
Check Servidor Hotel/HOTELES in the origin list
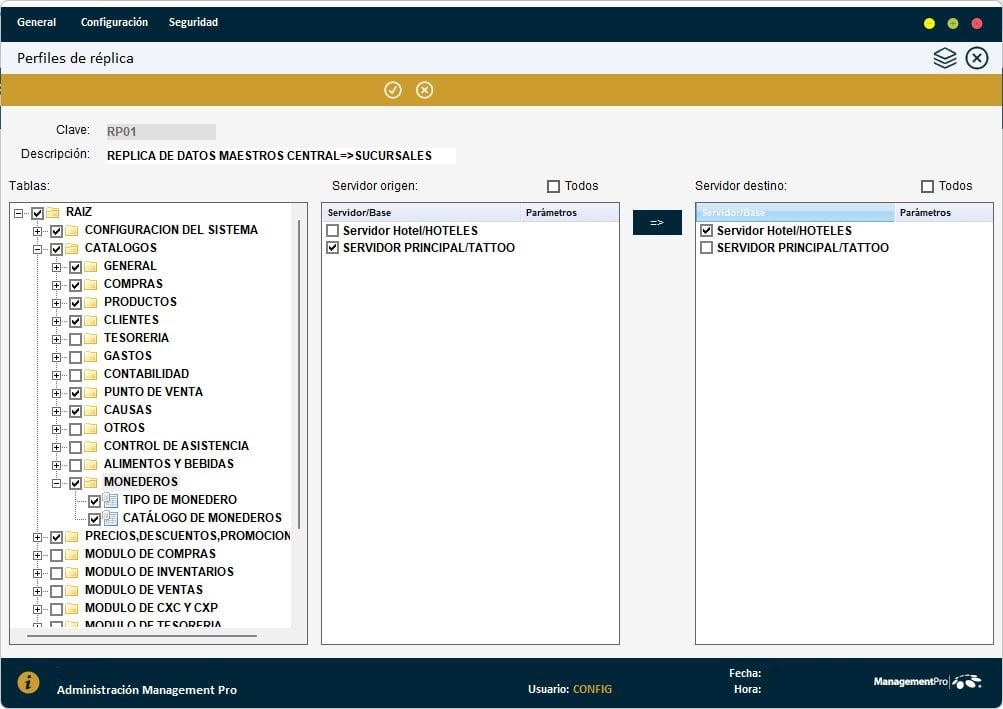[331, 230]
